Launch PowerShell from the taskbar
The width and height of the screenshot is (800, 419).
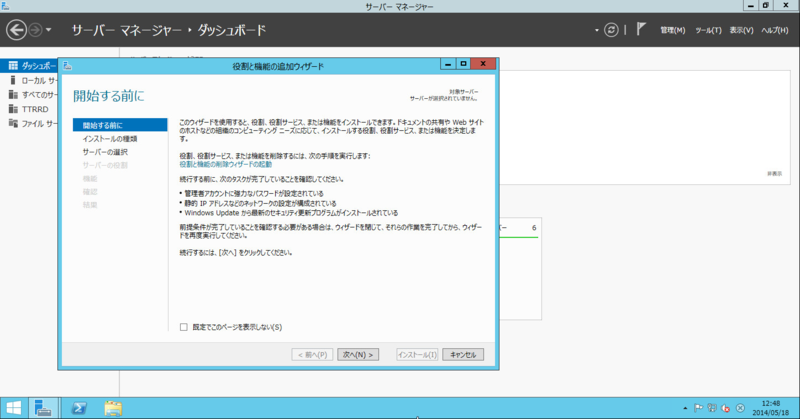pos(79,408)
